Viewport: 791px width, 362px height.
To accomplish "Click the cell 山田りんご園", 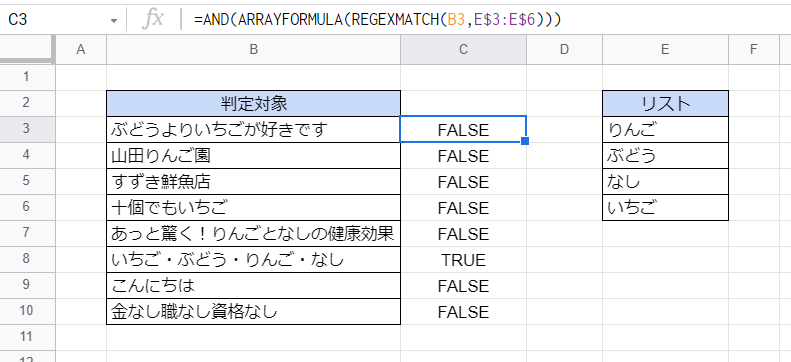I will [x=254, y=155].
